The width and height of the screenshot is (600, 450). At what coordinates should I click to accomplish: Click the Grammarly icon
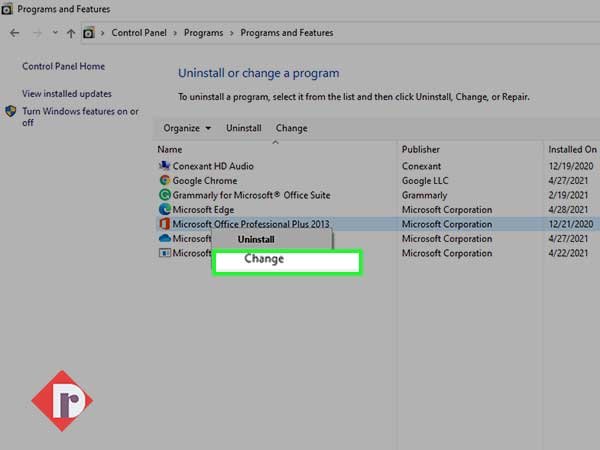(165, 195)
